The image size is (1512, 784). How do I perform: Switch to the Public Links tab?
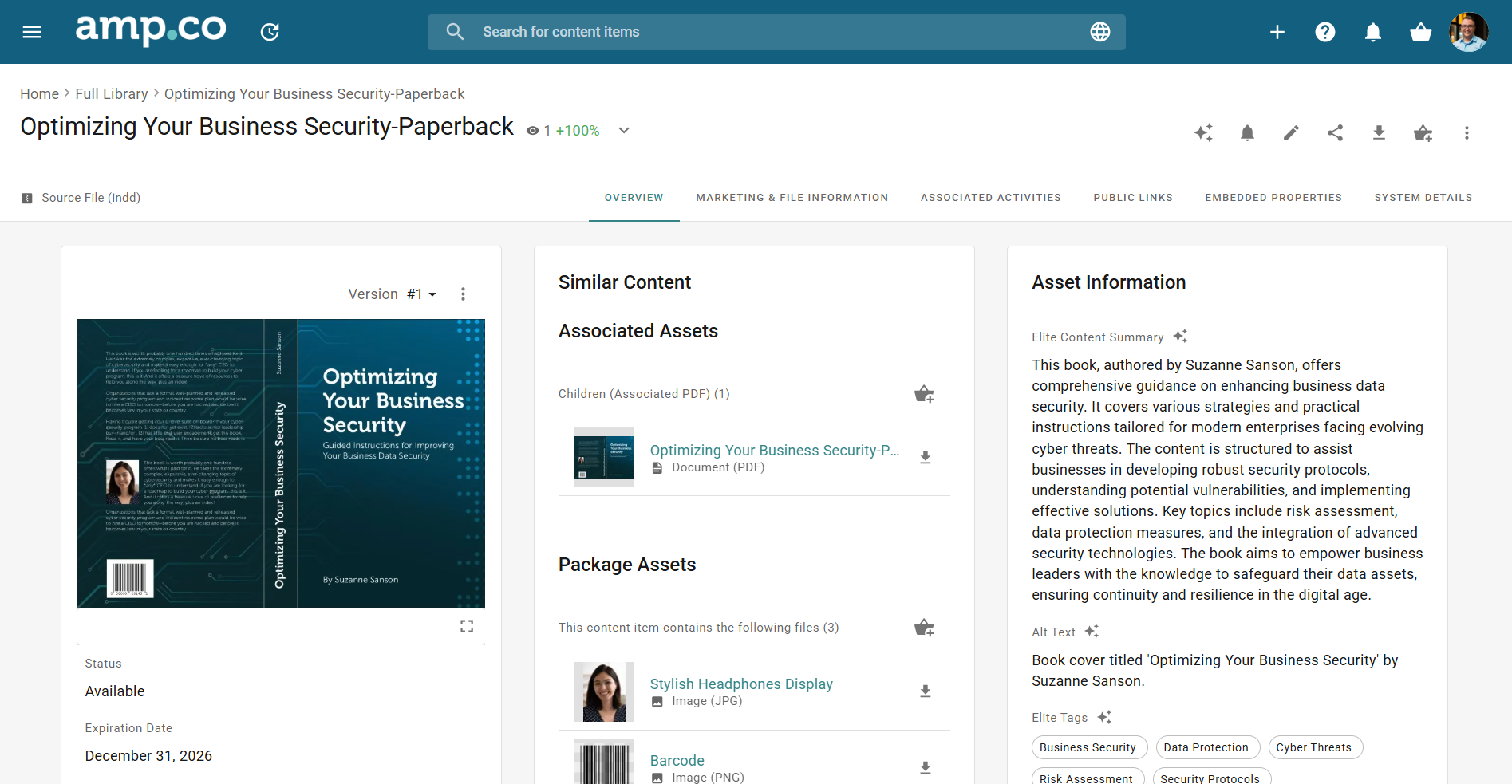pos(1132,198)
